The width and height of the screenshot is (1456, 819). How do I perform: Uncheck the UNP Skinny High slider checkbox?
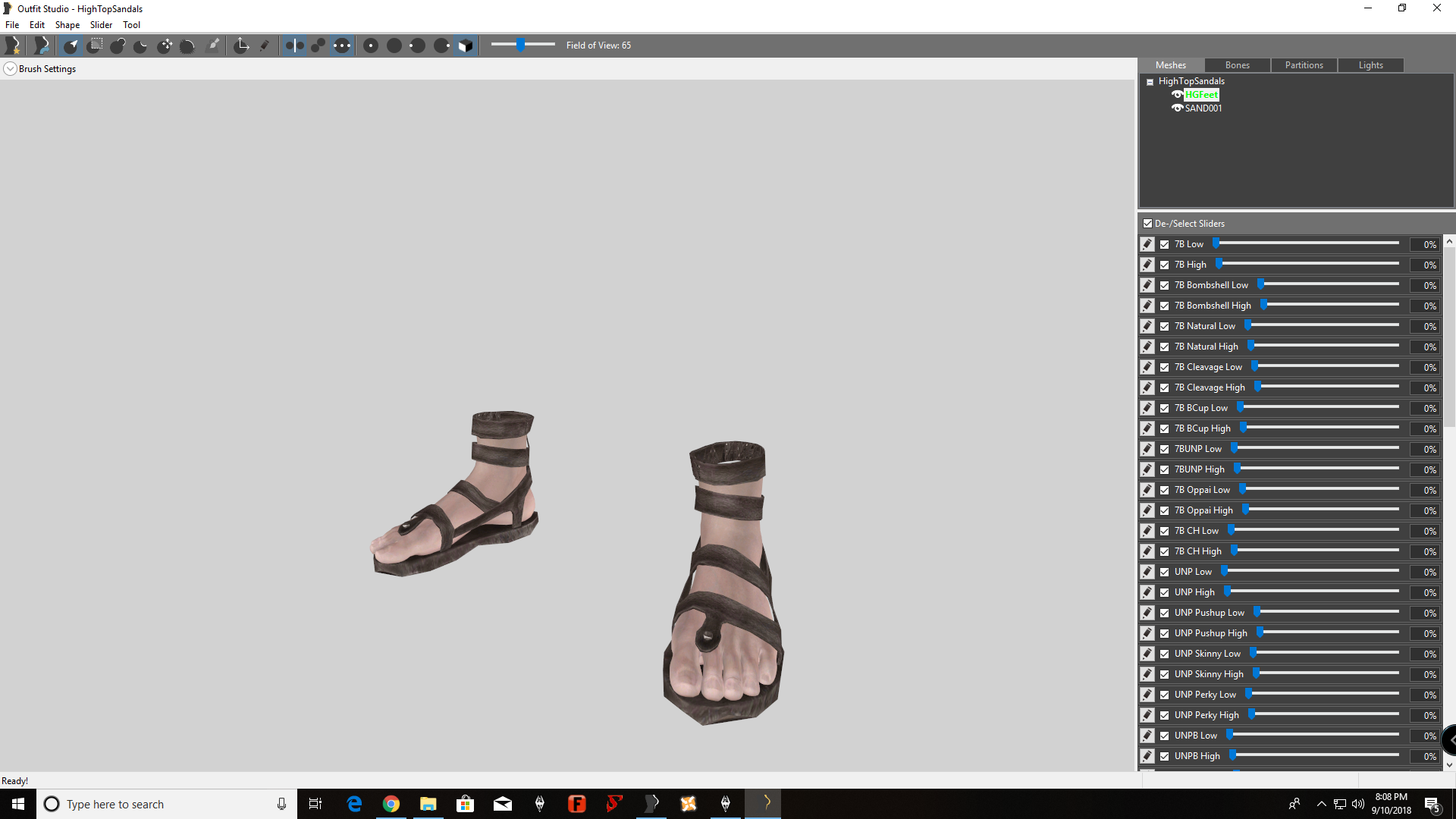[1165, 673]
